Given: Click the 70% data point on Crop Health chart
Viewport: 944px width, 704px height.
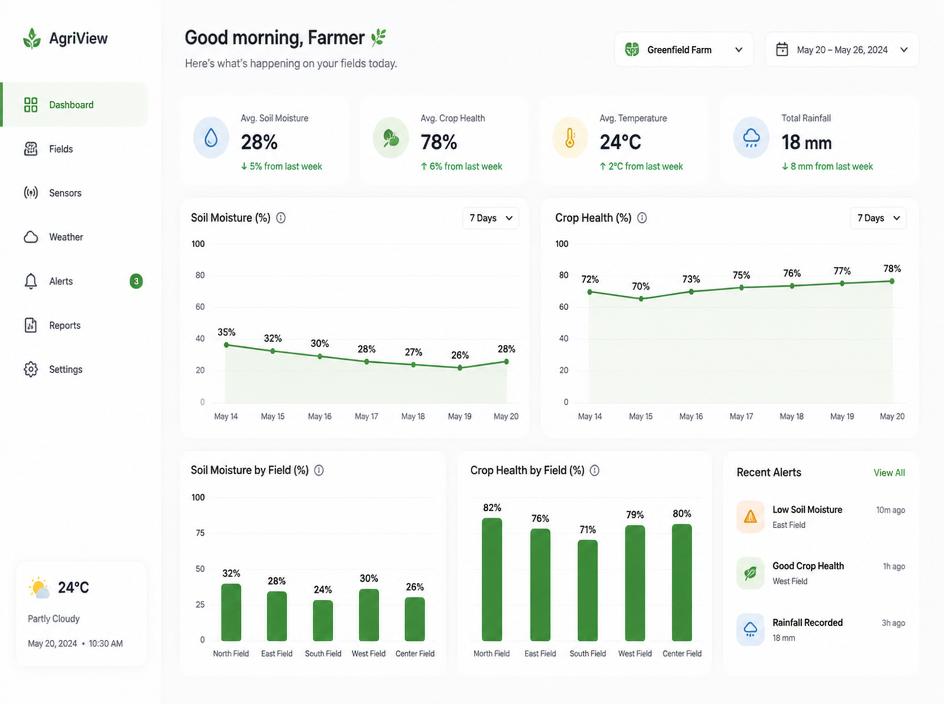Looking at the screenshot, I should pyautogui.click(x=641, y=299).
